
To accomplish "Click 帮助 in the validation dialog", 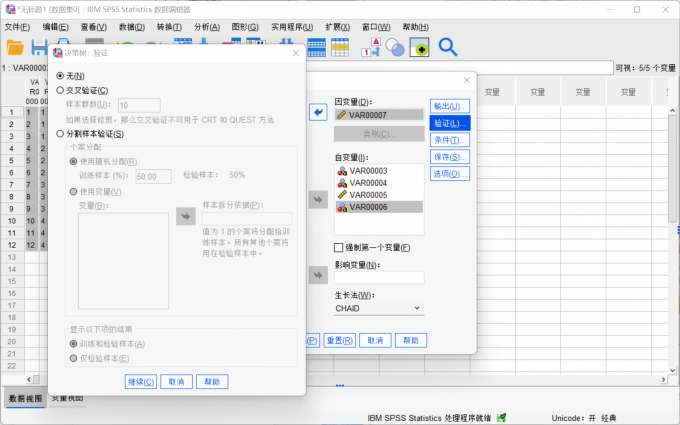I will (x=212, y=382).
